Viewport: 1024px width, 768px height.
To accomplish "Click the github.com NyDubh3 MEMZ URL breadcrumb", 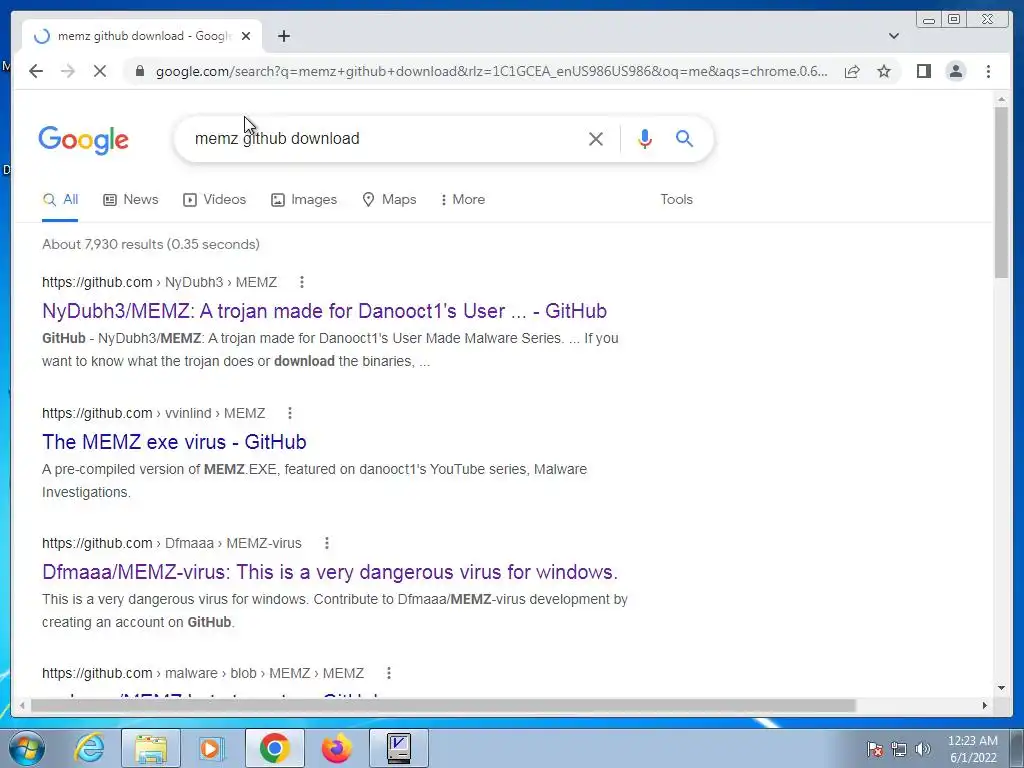I will (159, 282).
